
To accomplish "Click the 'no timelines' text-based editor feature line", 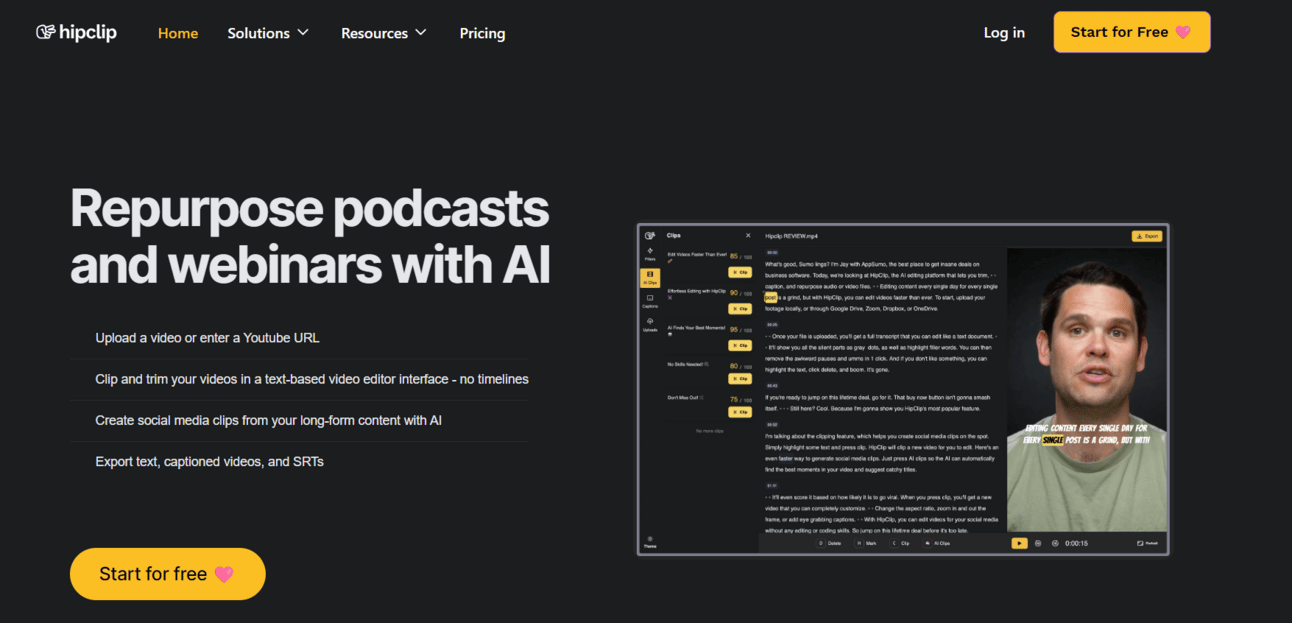I will click(x=312, y=379).
